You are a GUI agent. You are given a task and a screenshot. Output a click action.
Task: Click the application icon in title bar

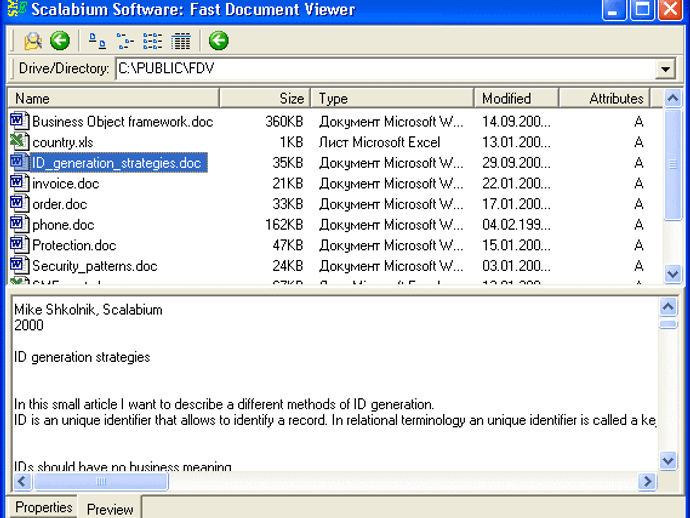(17, 9)
